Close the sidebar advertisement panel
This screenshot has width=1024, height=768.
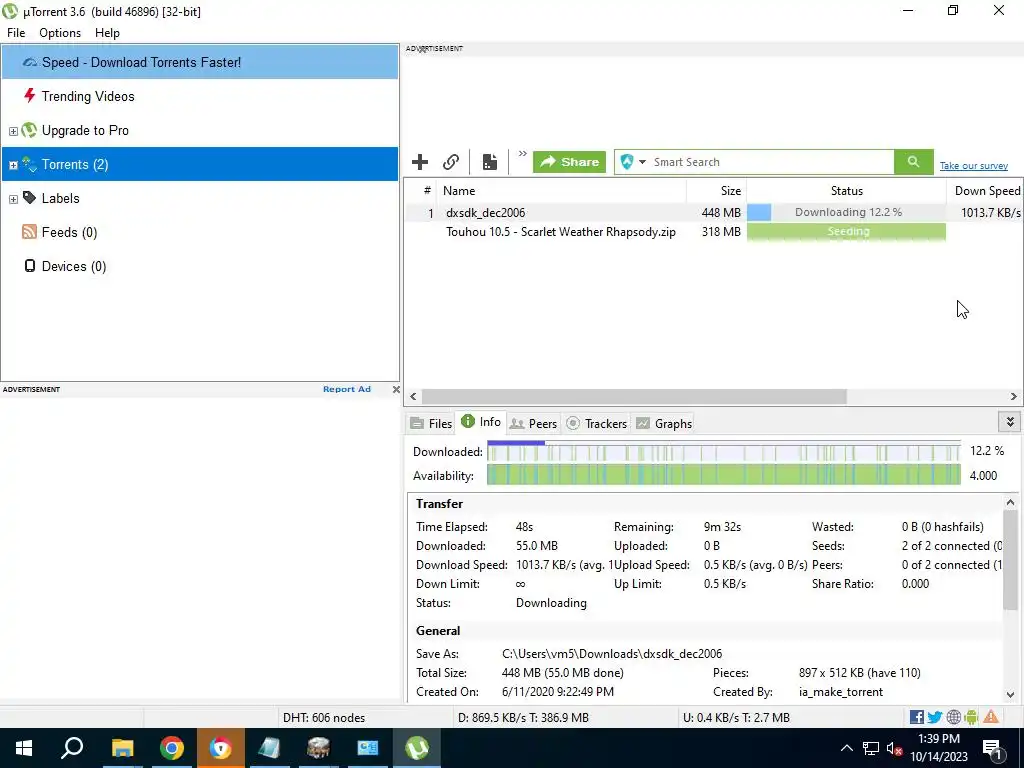396,389
